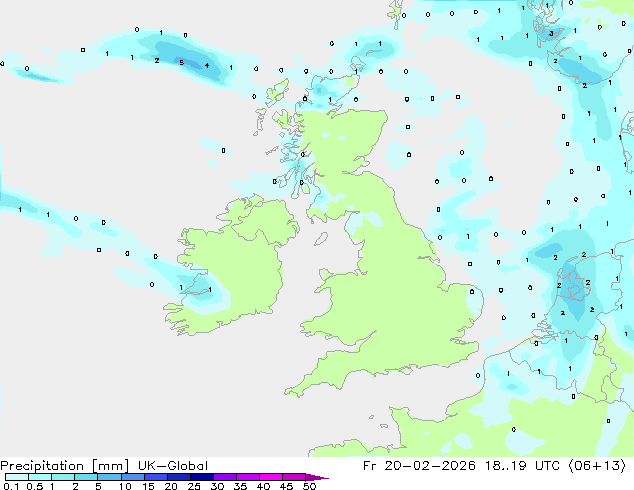This screenshot has width=634, height=490.
Task: Click the '0.5' legend scale label
Action: pyautogui.click(x=35, y=486)
